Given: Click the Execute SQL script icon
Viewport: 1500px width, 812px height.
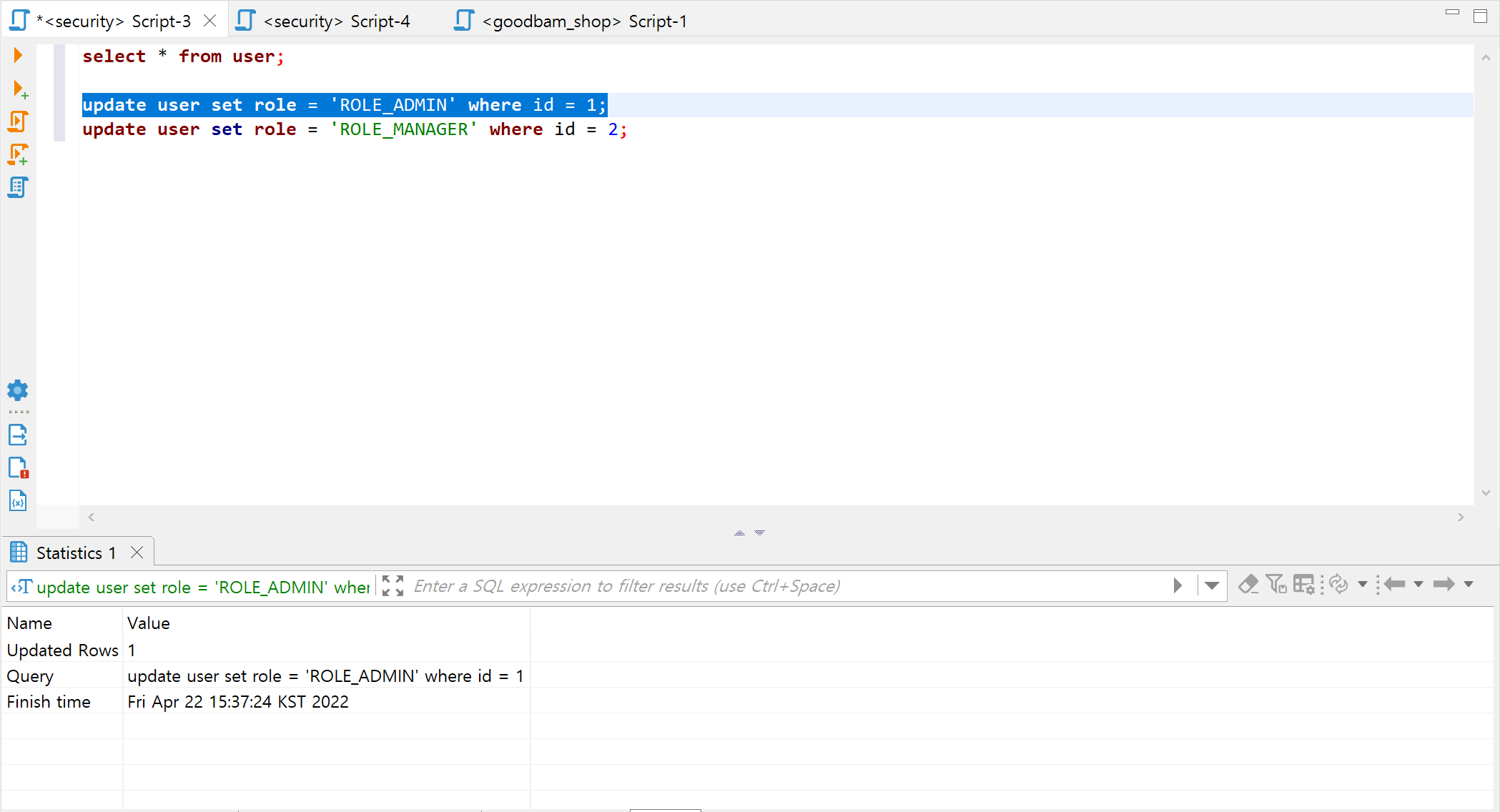Looking at the screenshot, I should [18, 122].
